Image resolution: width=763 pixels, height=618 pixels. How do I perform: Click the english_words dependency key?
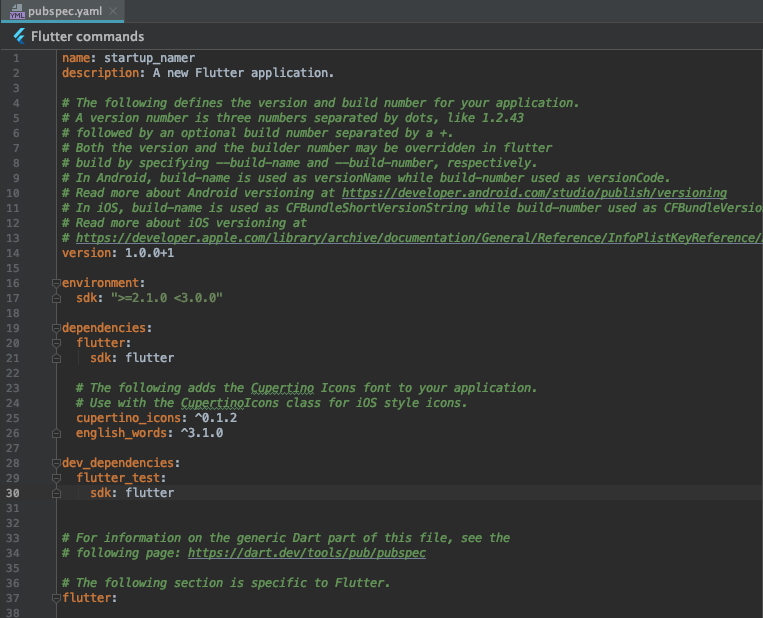point(122,433)
